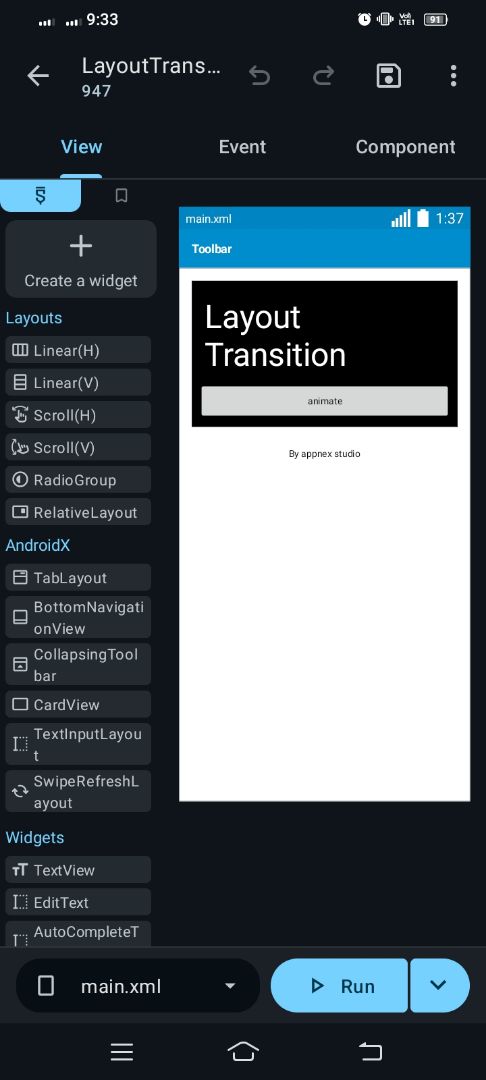Pick the SwipeRefreshLayout widget
Viewport: 486px width, 1080px height.
tap(78, 791)
